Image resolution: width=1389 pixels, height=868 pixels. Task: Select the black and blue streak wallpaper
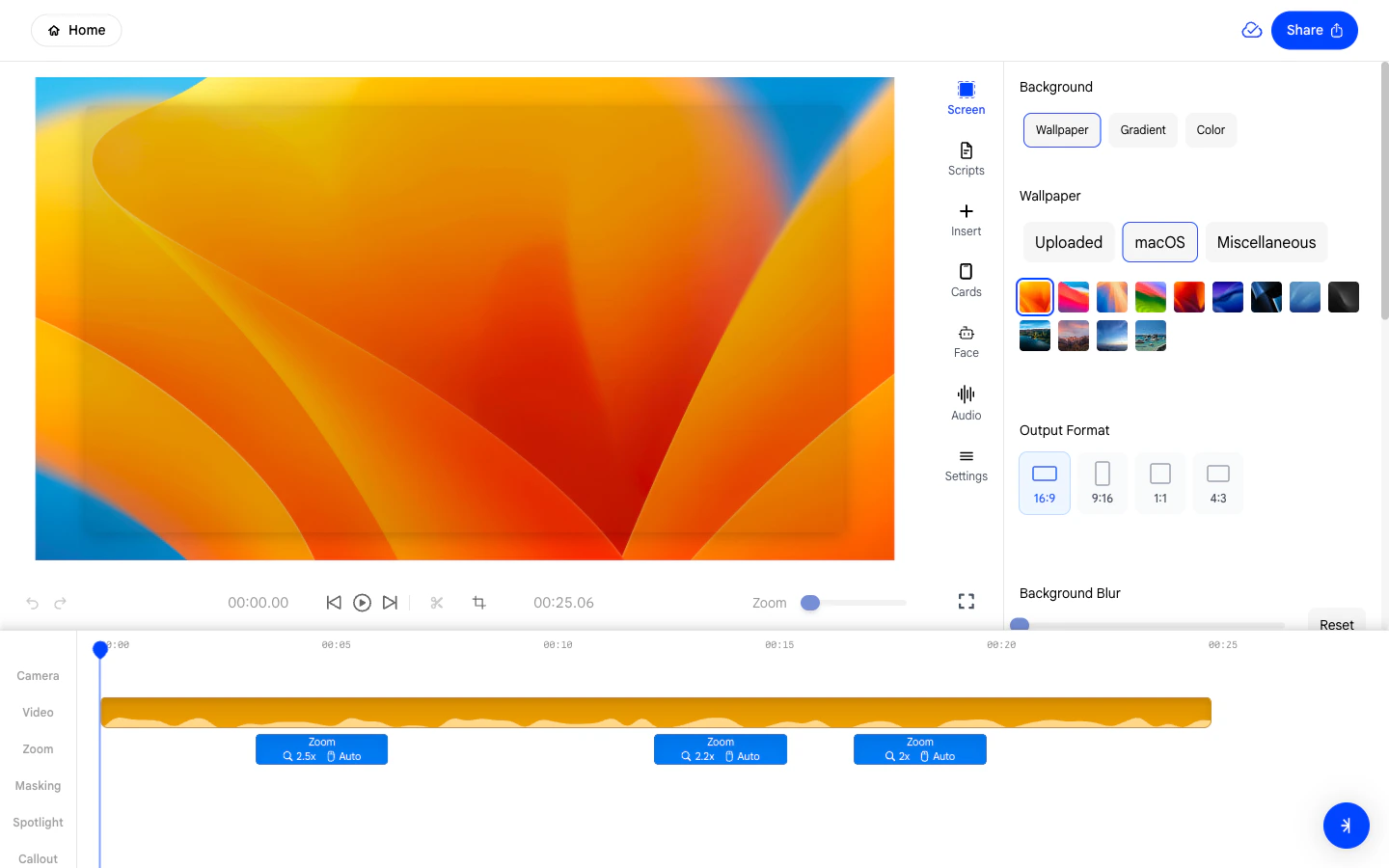(1266, 297)
